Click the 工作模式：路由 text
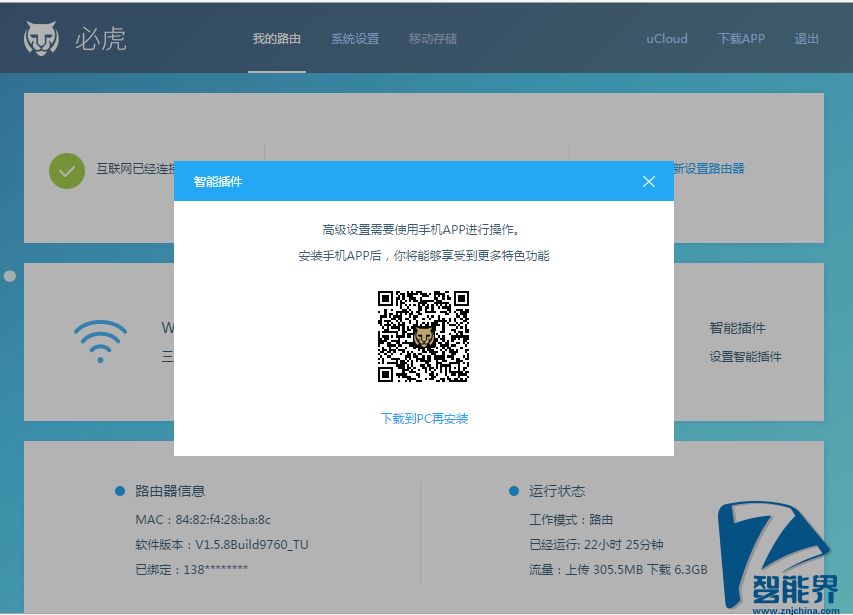 click(x=571, y=520)
